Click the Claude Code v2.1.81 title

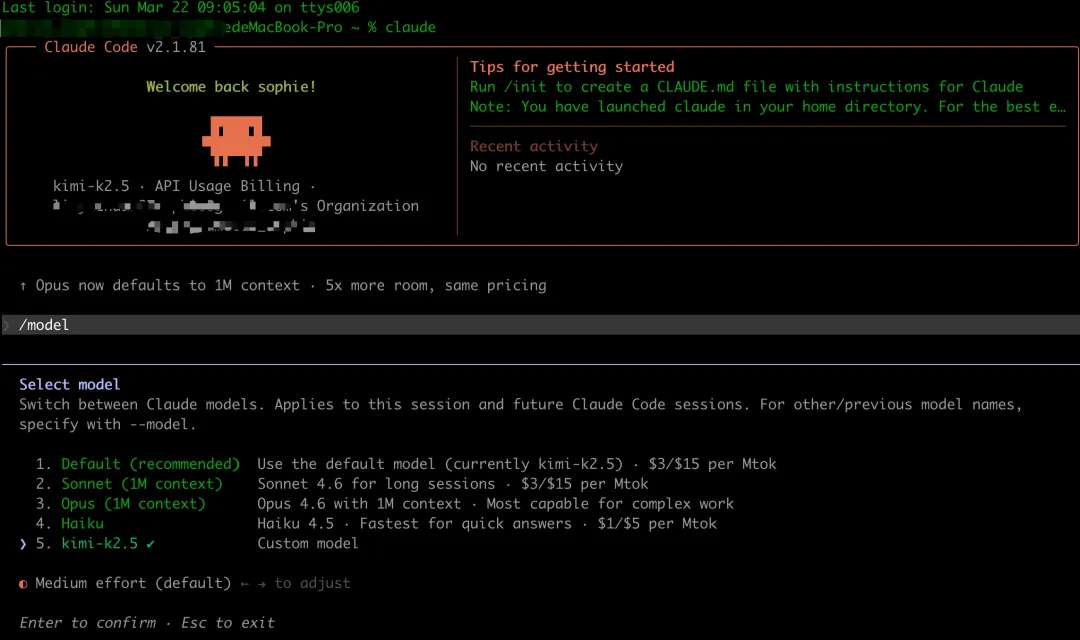pyautogui.click(x=125, y=47)
